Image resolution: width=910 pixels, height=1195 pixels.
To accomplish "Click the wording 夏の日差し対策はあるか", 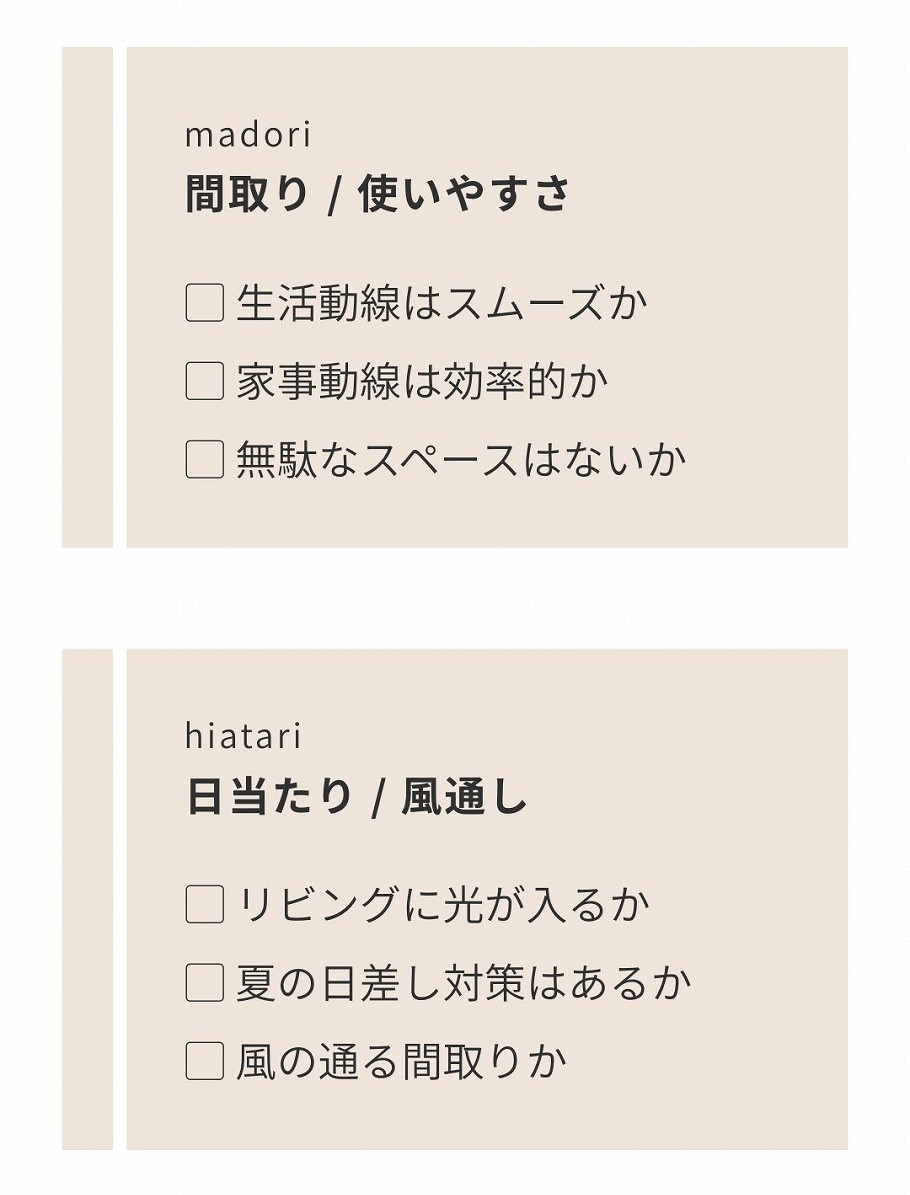I will tap(463, 984).
